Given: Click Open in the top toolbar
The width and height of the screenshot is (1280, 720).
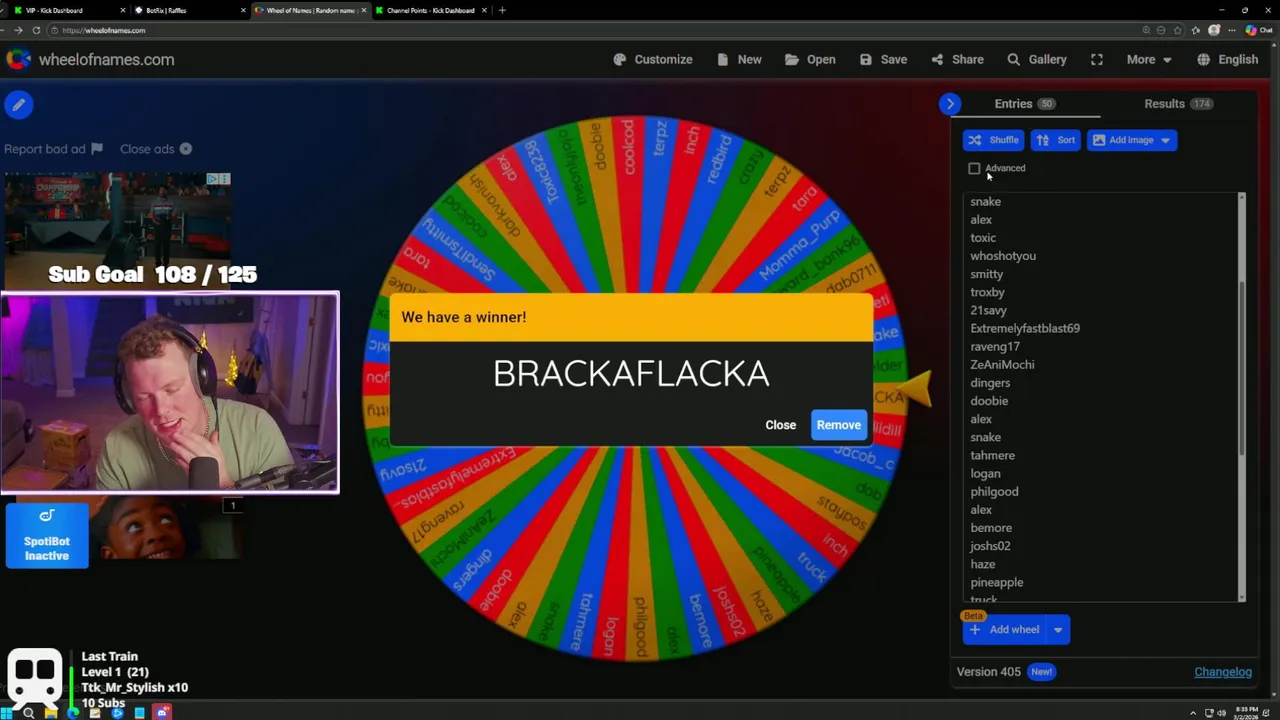Looking at the screenshot, I should coord(810,60).
